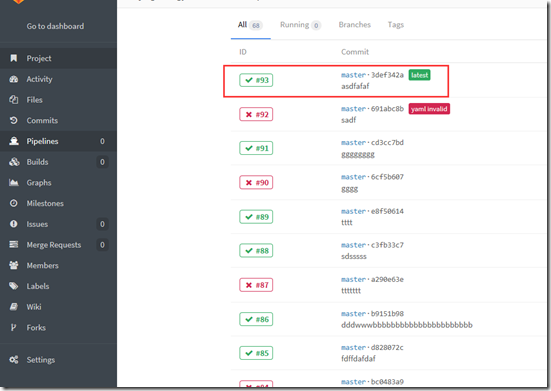Screen dimensions: 551x391
Task: Switch to the Branches tab
Action: (355, 25)
